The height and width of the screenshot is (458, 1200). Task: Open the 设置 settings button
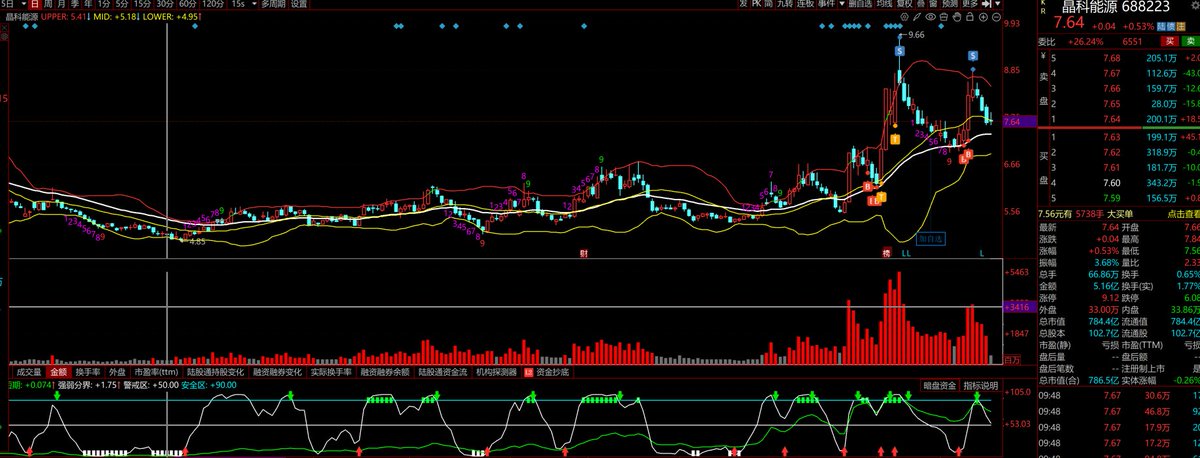pos(298,5)
